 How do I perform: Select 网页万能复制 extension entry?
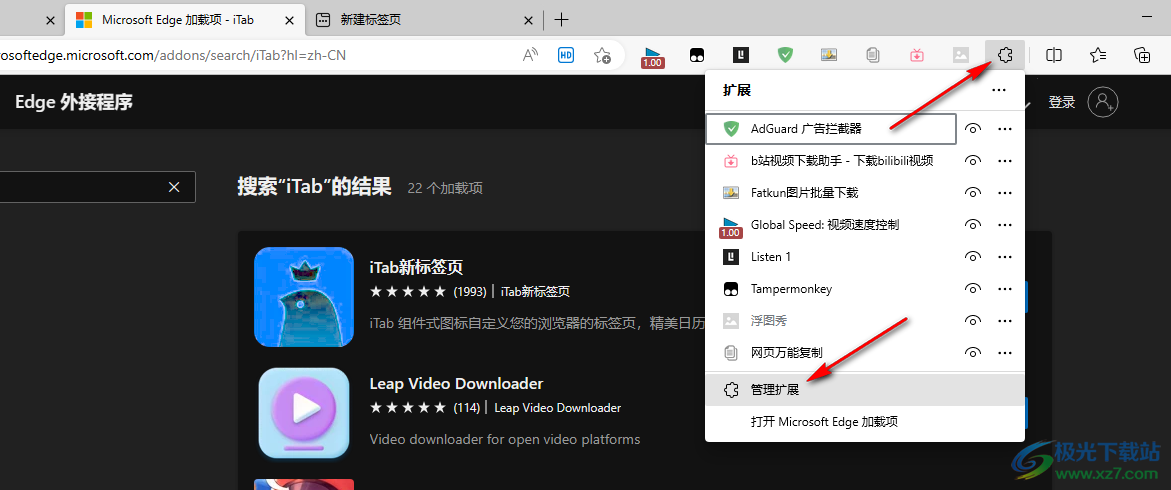coord(830,353)
